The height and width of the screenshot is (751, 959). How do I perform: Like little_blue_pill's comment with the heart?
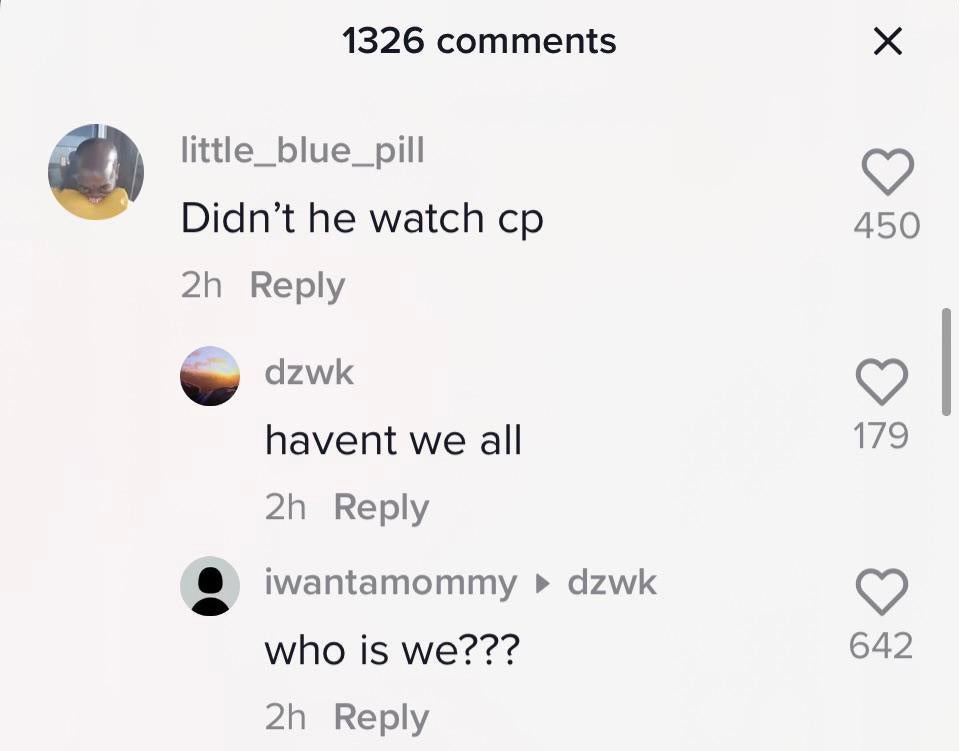pyautogui.click(x=887, y=172)
